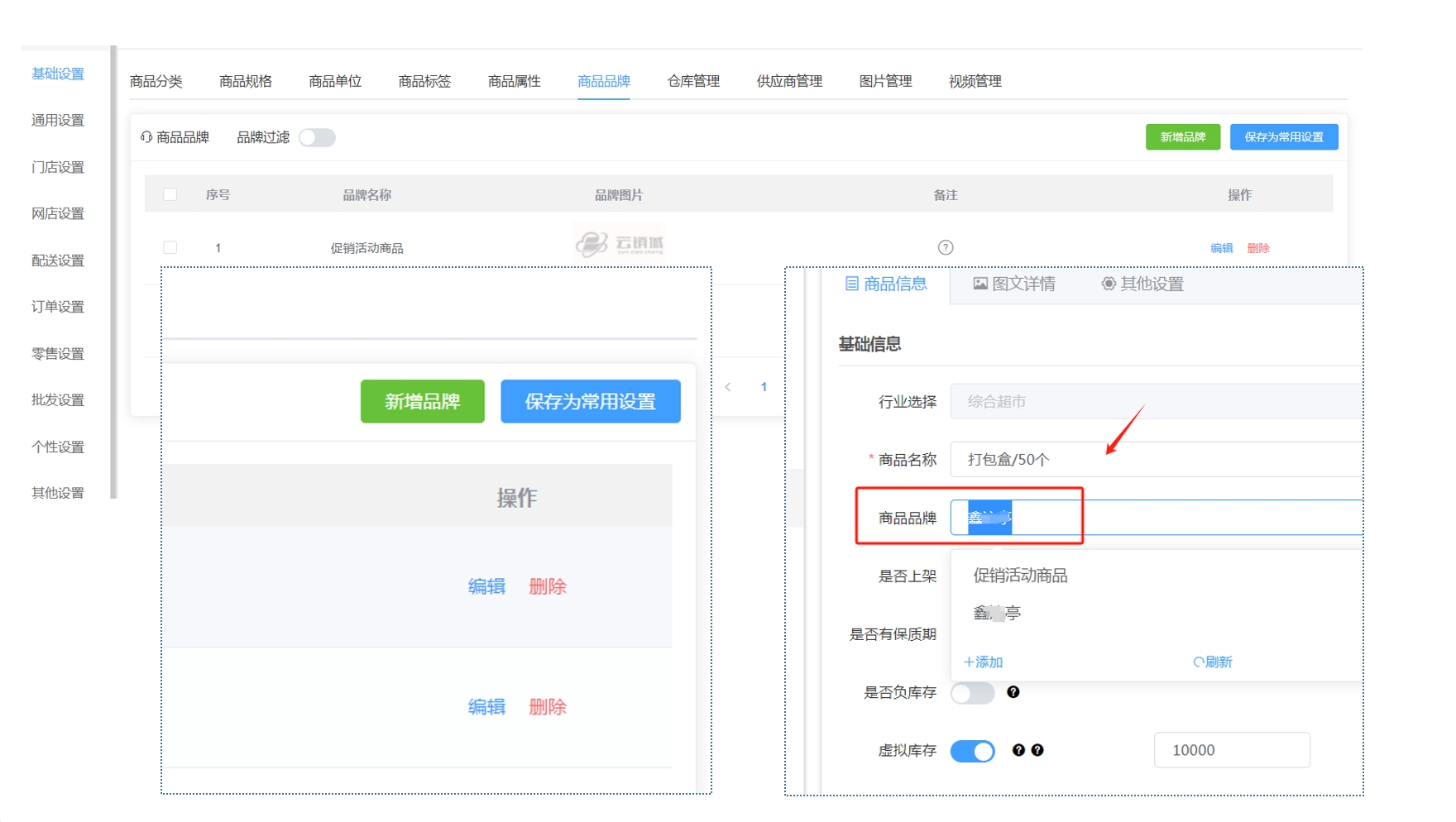1456x822 pixels.
Task: Toggle the 品牌过滤 switch
Action: coord(317,137)
